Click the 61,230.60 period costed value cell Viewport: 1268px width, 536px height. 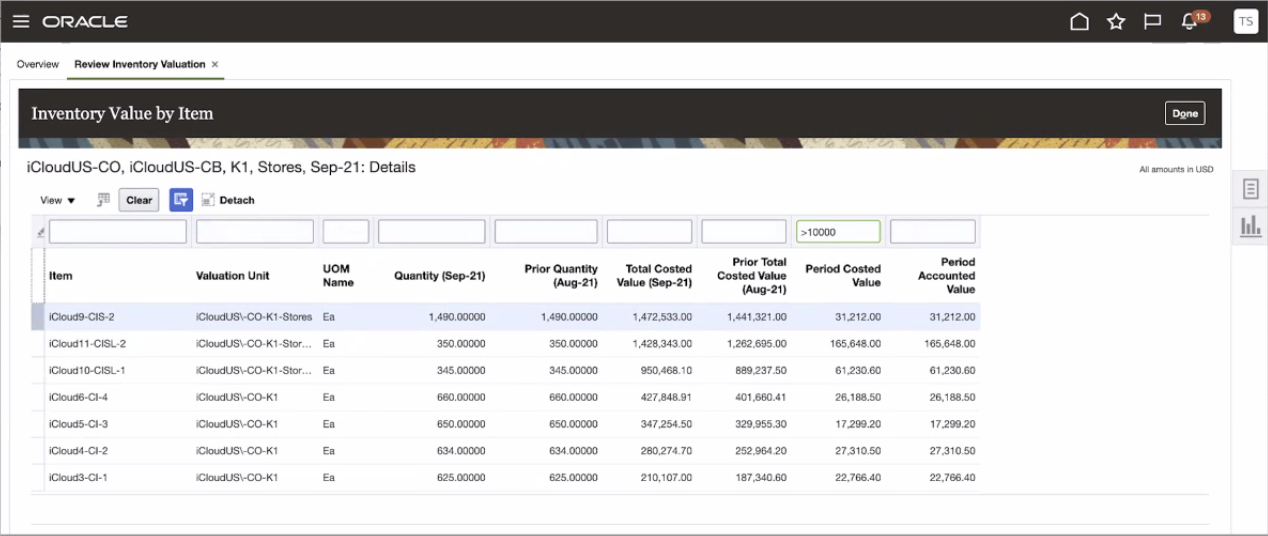tap(857, 371)
